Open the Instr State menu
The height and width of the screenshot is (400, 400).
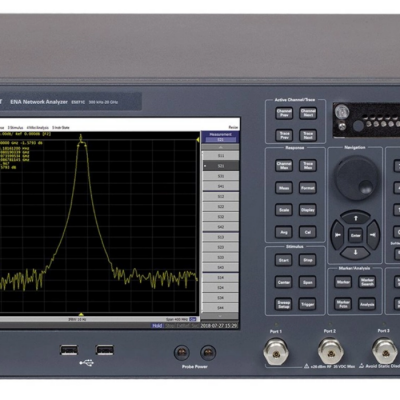[x=60, y=128]
